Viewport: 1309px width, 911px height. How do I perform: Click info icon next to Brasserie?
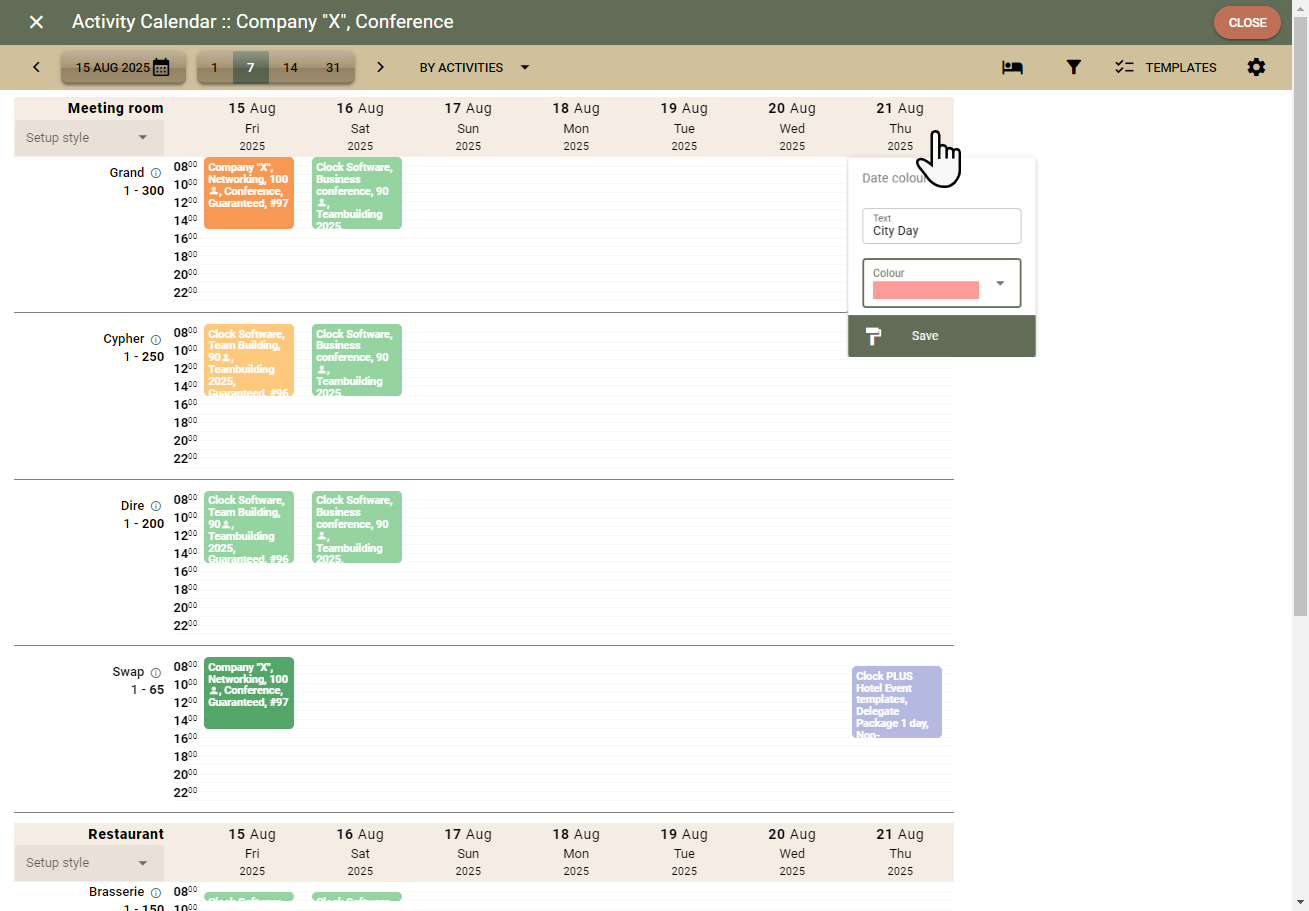click(x=155, y=892)
